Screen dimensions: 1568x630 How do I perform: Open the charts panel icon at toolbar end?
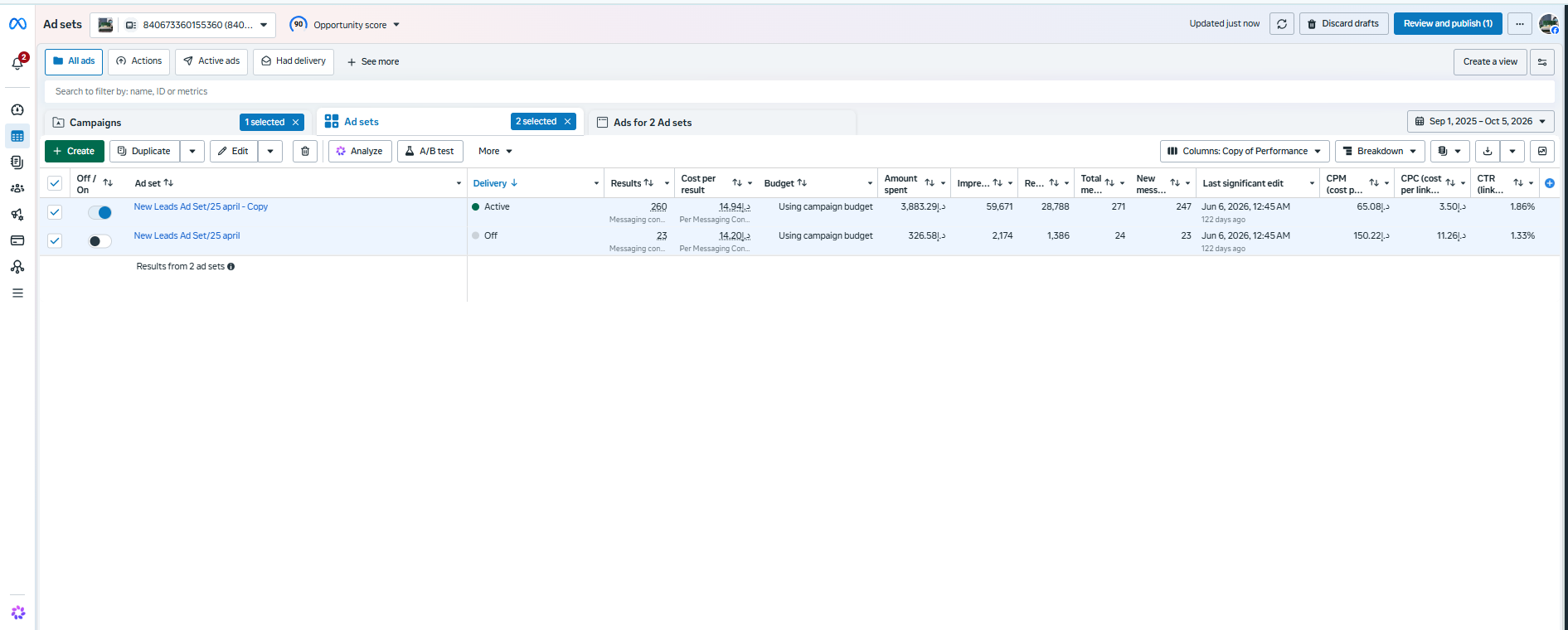click(1542, 151)
